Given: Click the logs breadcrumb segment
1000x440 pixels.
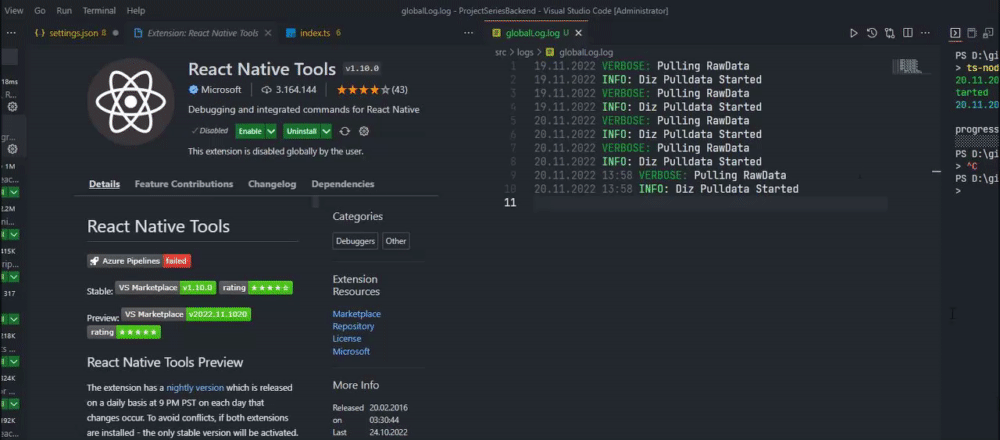Looking at the screenshot, I should click(527, 52).
